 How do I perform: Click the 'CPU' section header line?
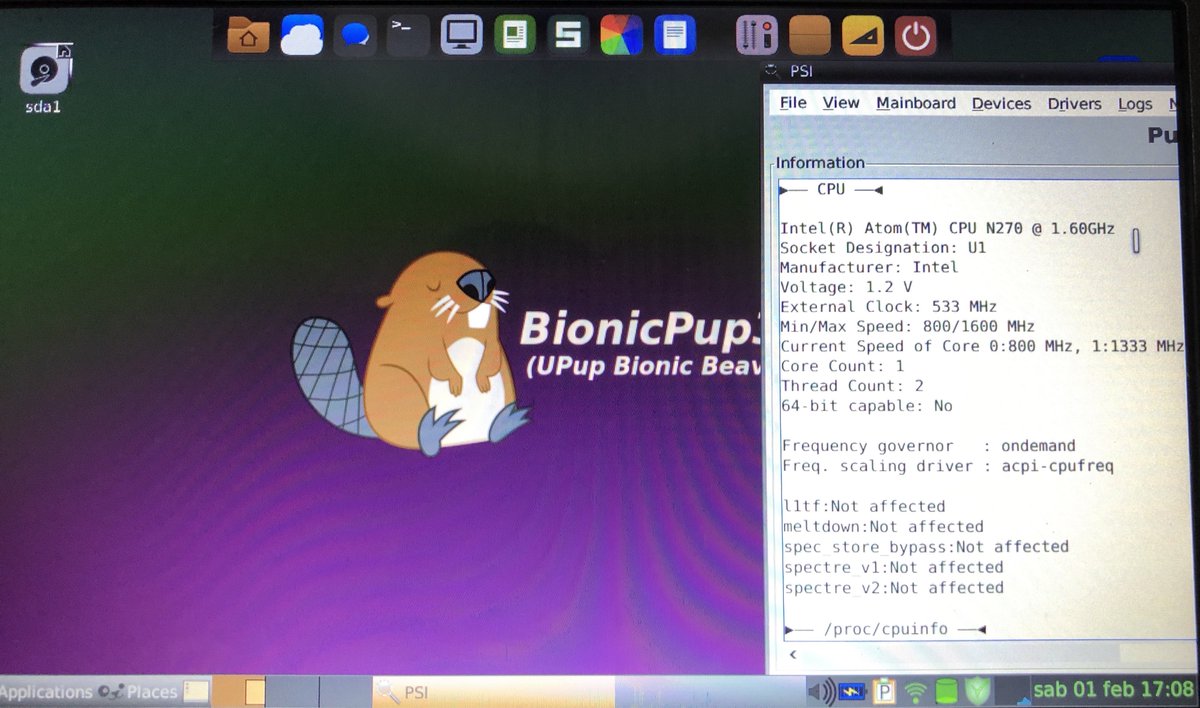tap(831, 189)
